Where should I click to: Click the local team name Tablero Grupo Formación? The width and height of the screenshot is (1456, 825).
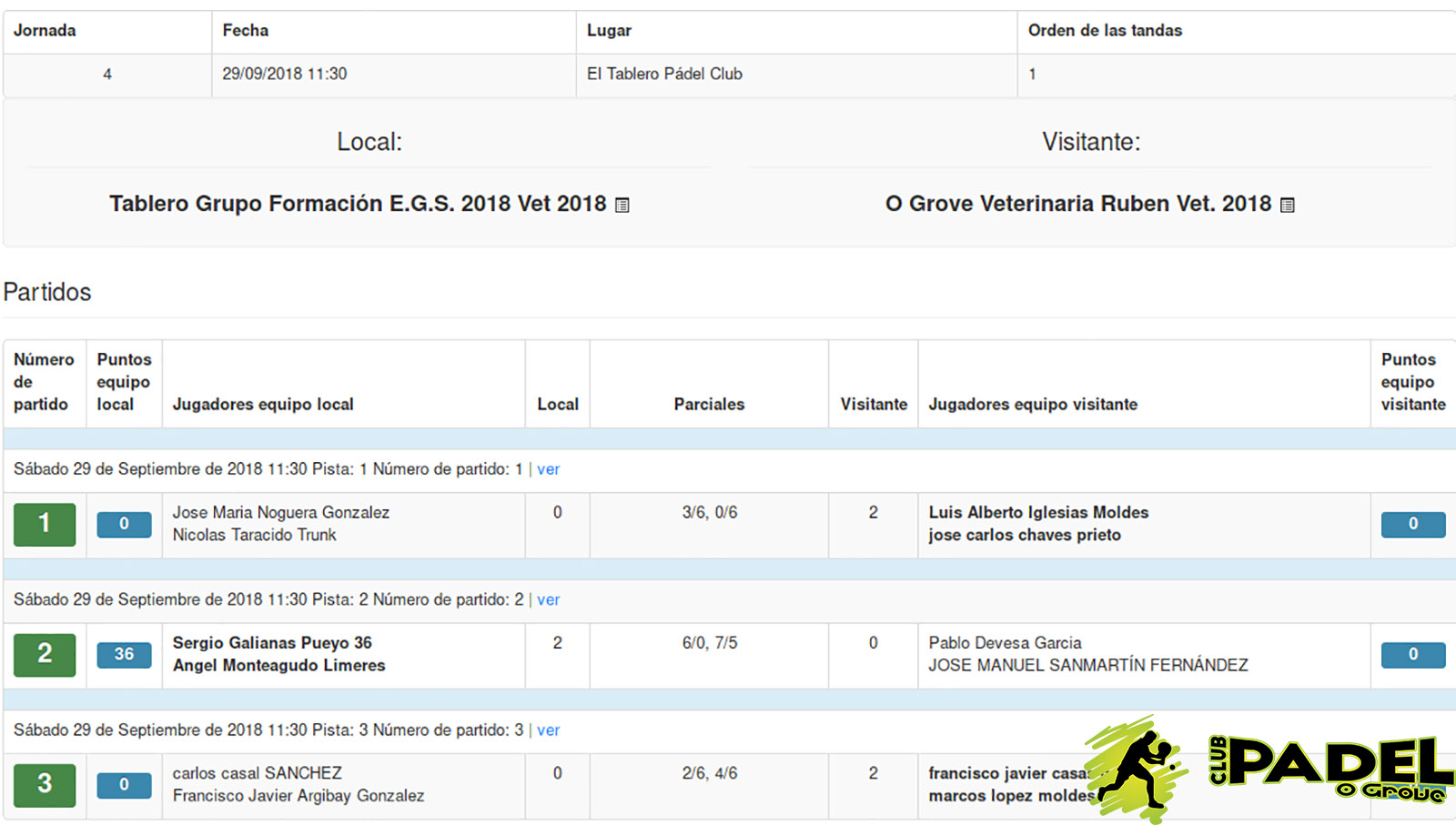[x=358, y=204]
